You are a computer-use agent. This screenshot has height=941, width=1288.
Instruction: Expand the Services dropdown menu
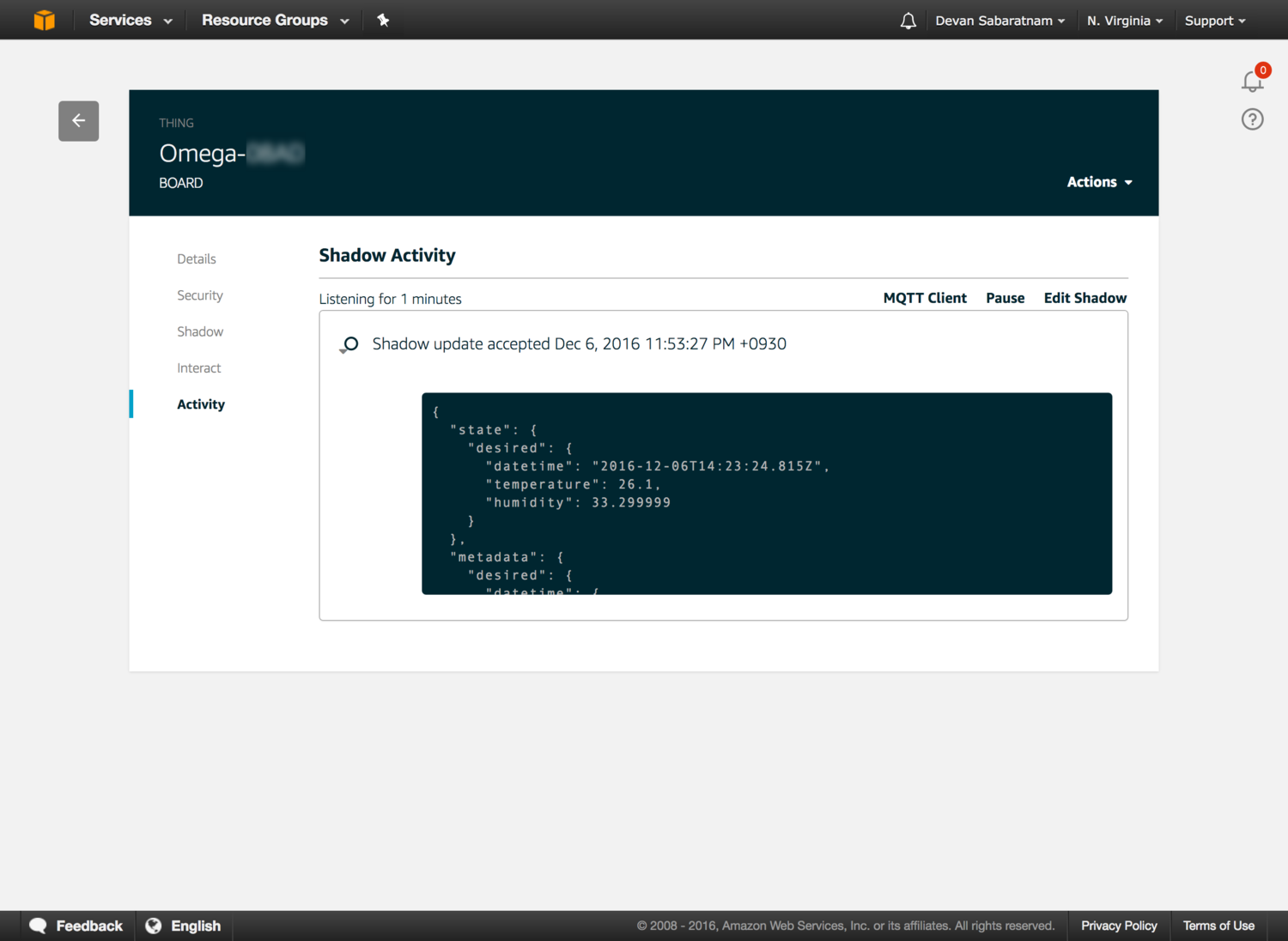tap(131, 20)
